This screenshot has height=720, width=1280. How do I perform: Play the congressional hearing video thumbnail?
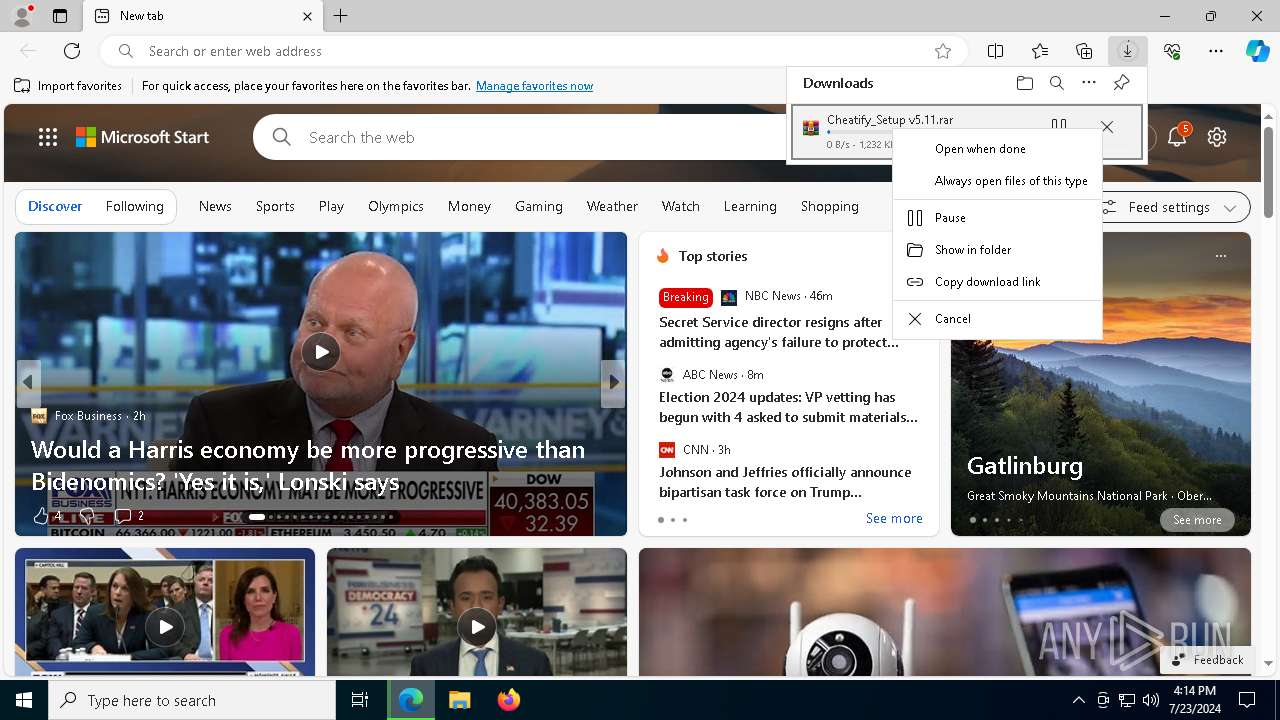(x=165, y=627)
